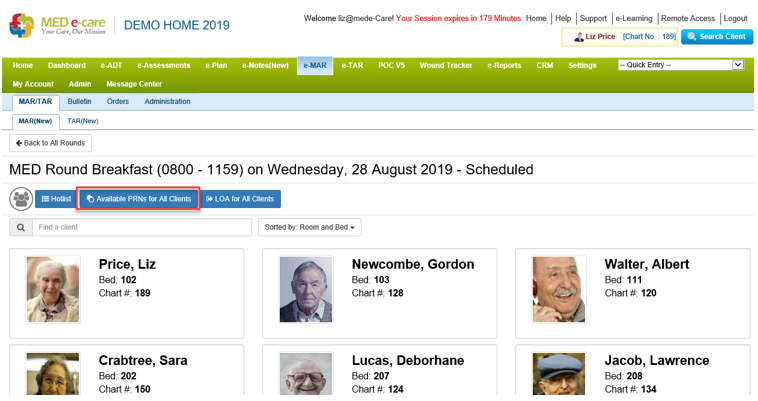Click the Logout link

point(735,18)
